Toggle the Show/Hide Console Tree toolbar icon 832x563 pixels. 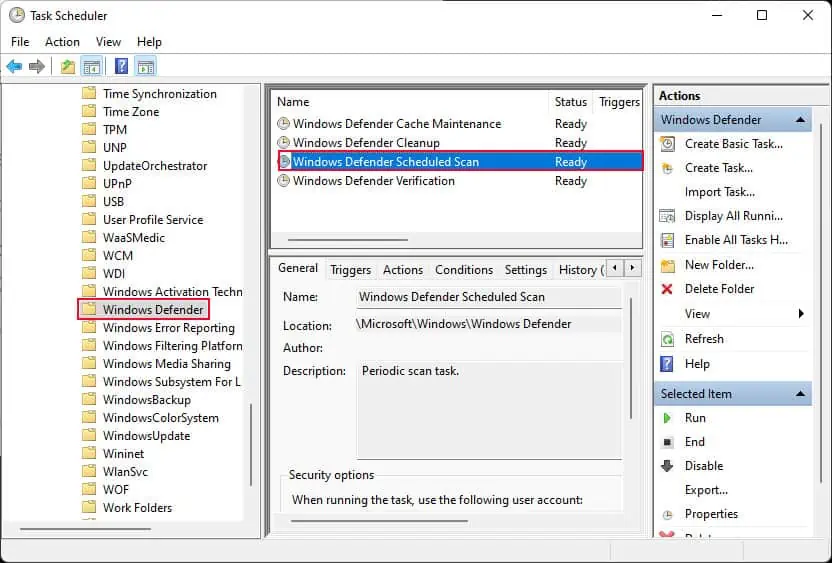(91, 67)
